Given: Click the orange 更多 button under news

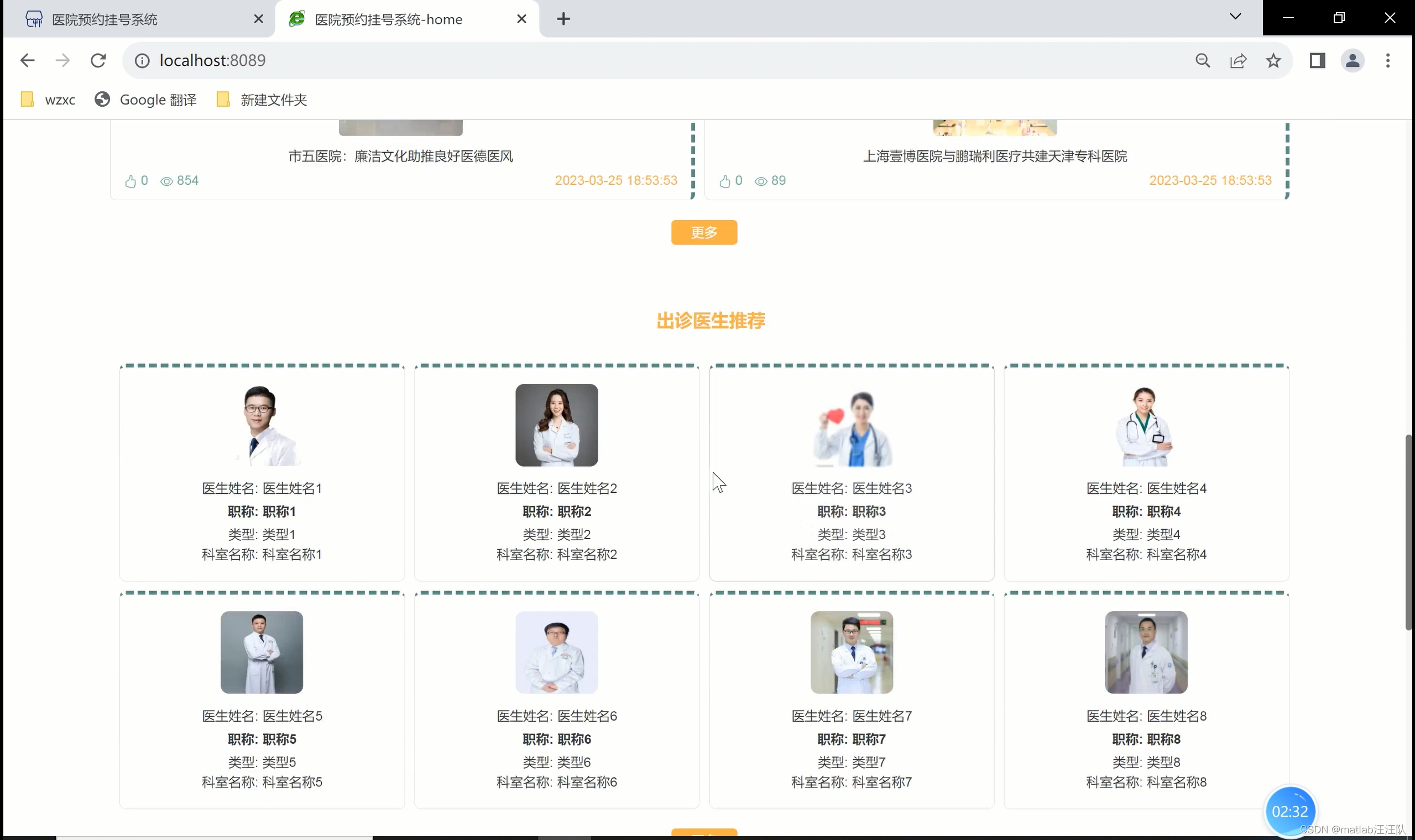Looking at the screenshot, I should click(x=703, y=233).
